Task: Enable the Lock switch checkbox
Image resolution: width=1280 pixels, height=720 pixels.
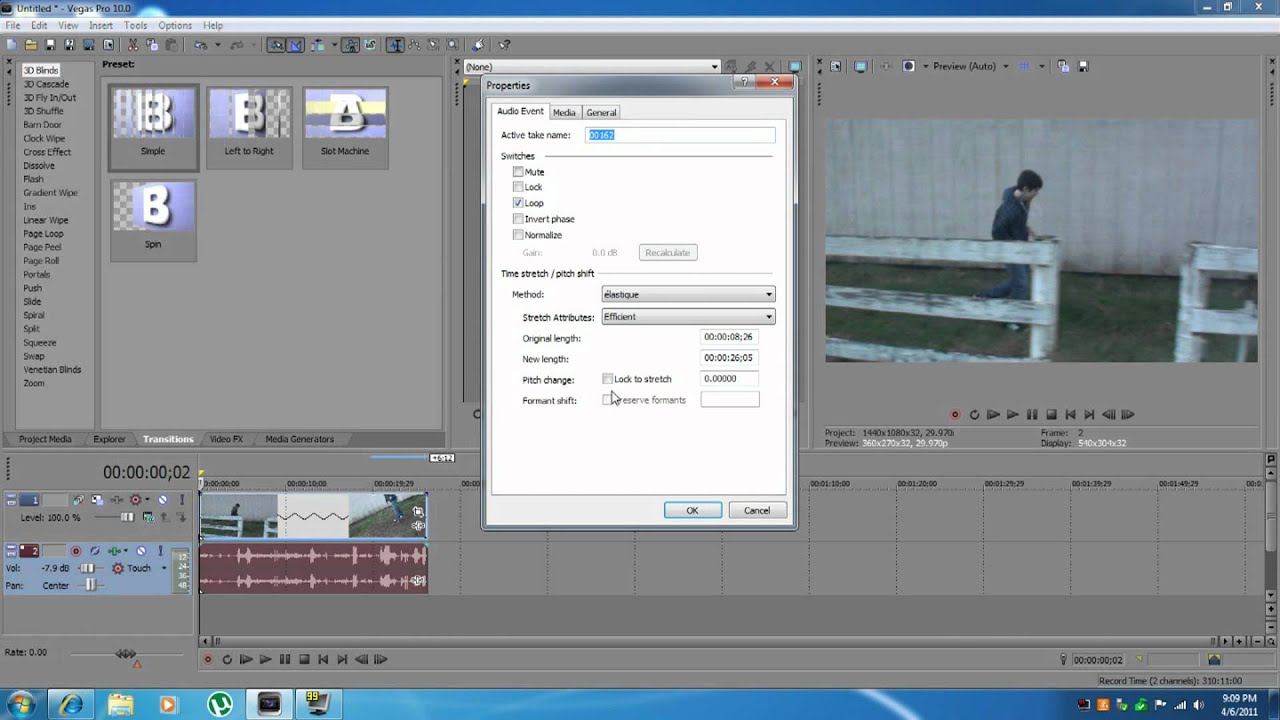Action: point(518,187)
